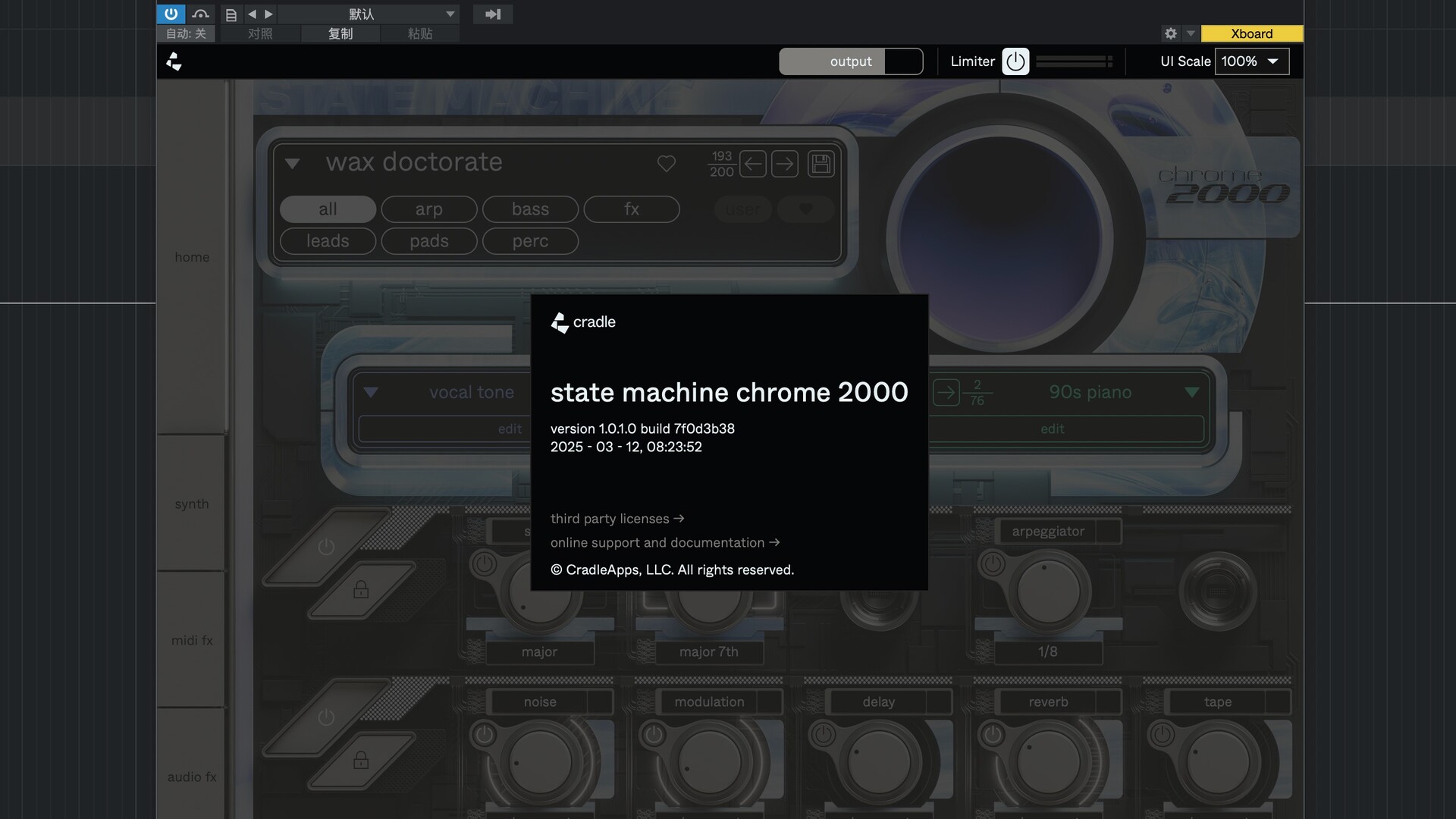Image resolution: width=1456 pixels, height=819 pixels.
Task: Toggle the delay effect power button
Action: tap(824, 734)
